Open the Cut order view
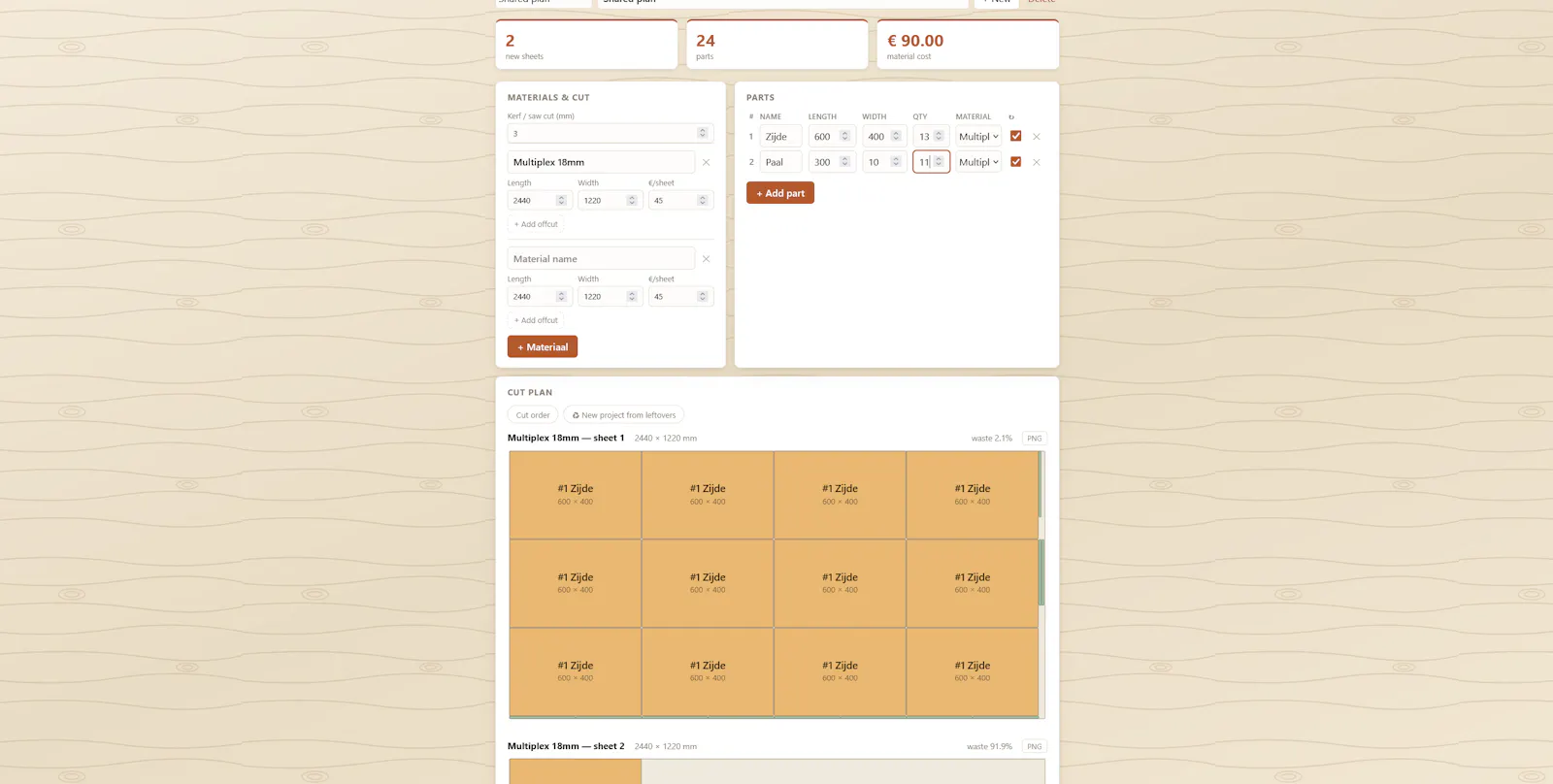The height and width of the screenshot is (784, 1553). pyautogui.click(x=533, y=415)
